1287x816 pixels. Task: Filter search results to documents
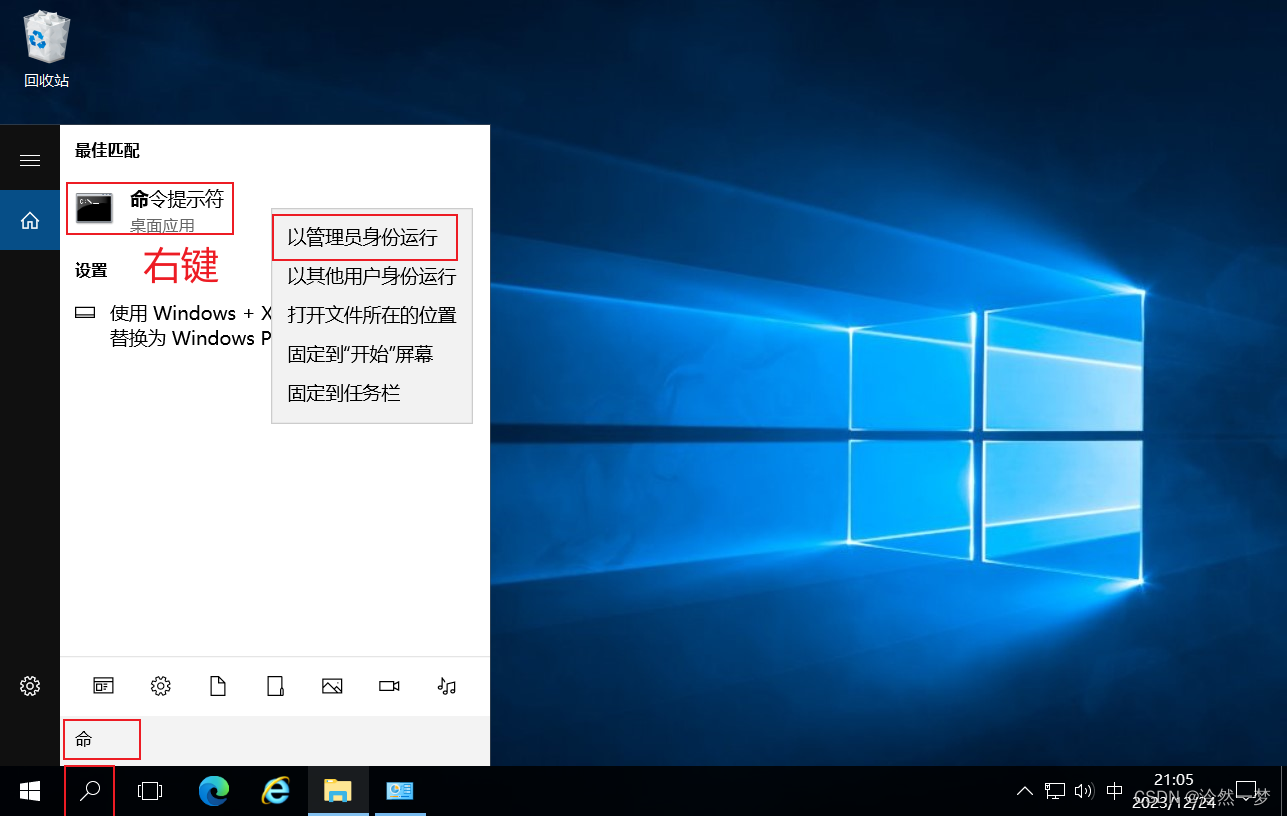pos(217,686)
